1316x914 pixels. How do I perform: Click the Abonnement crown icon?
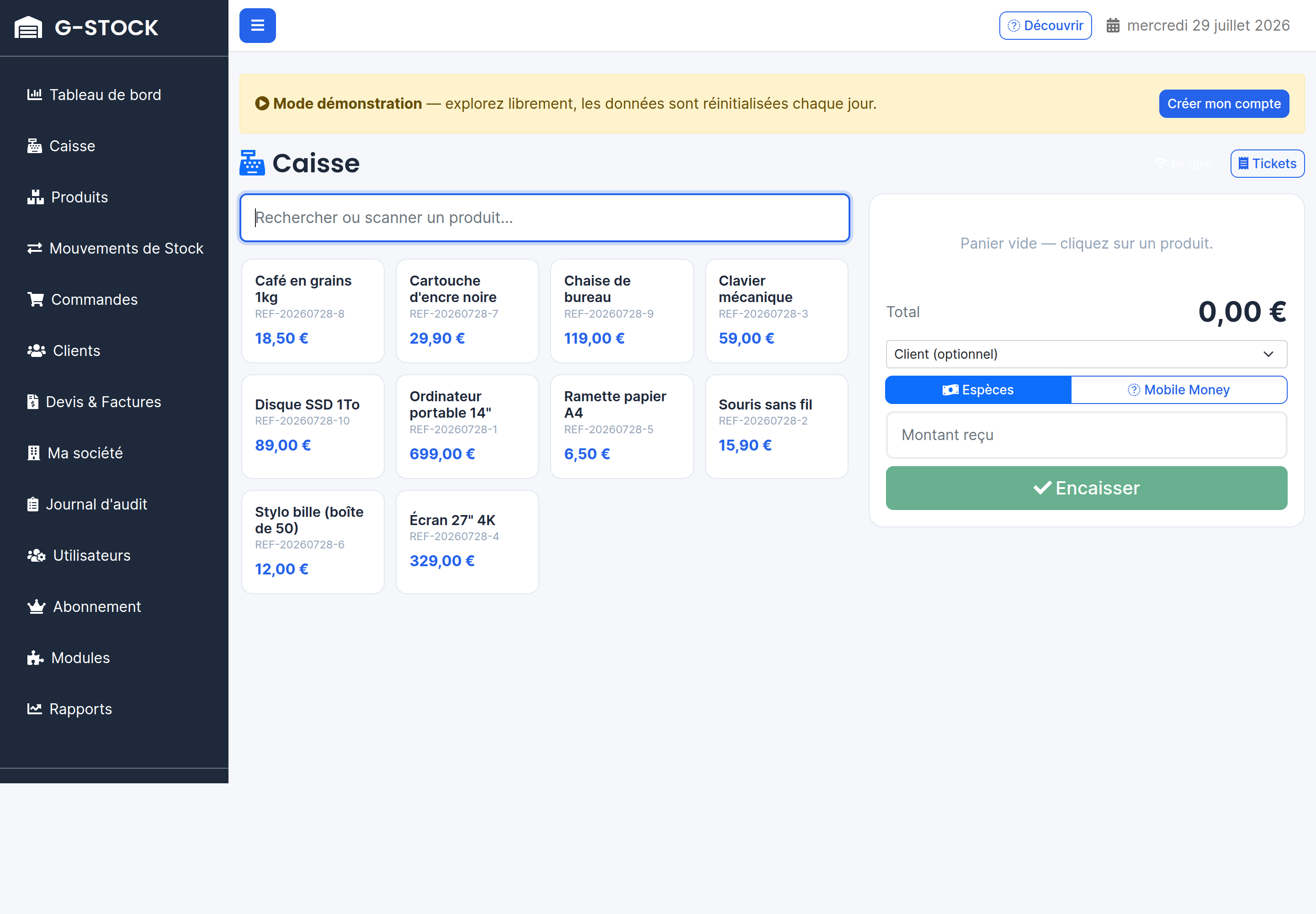tap(36, 606)
